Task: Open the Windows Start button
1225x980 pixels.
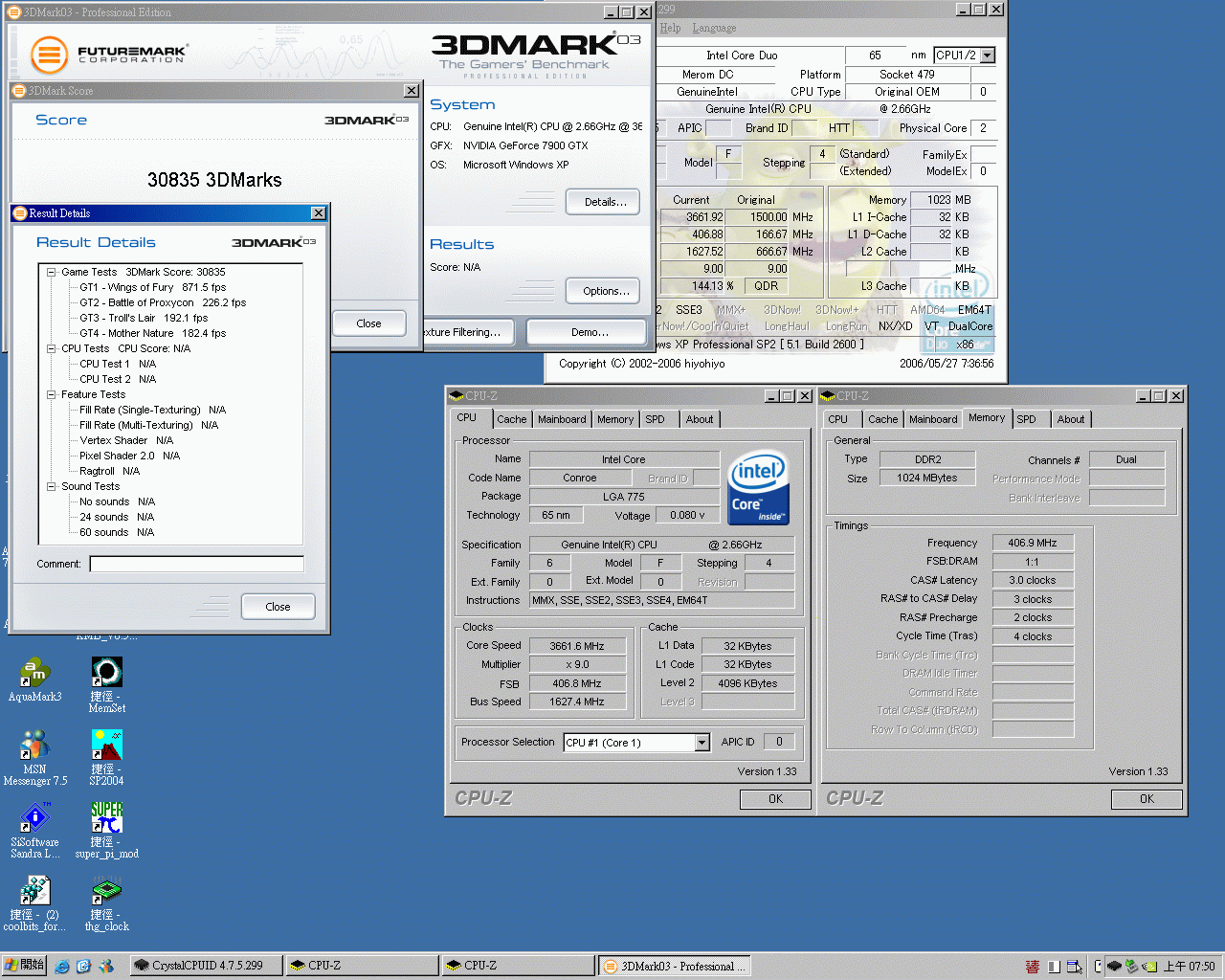Action: point(24,966)
